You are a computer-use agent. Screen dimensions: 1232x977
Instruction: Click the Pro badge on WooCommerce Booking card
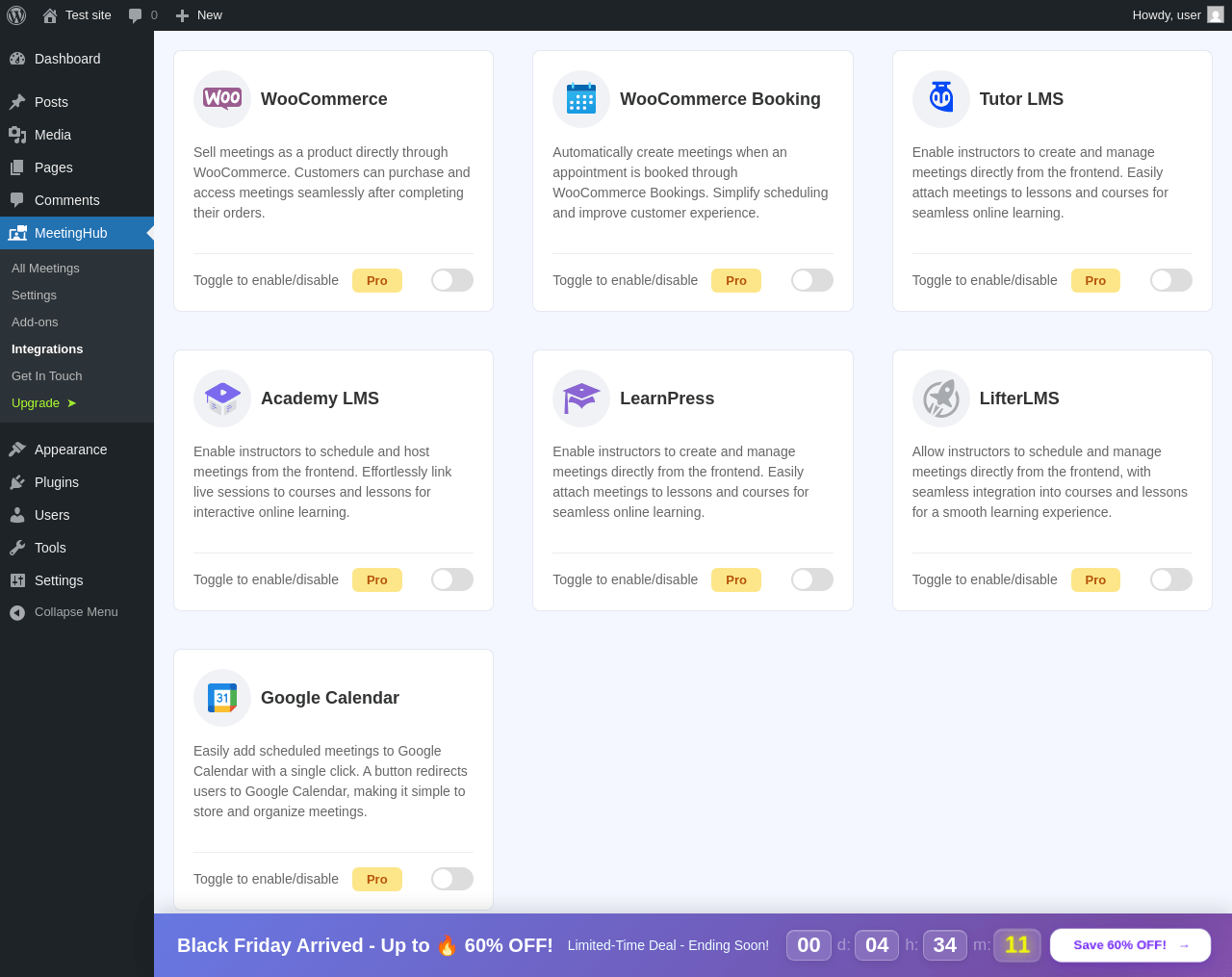tap(736, 280)
